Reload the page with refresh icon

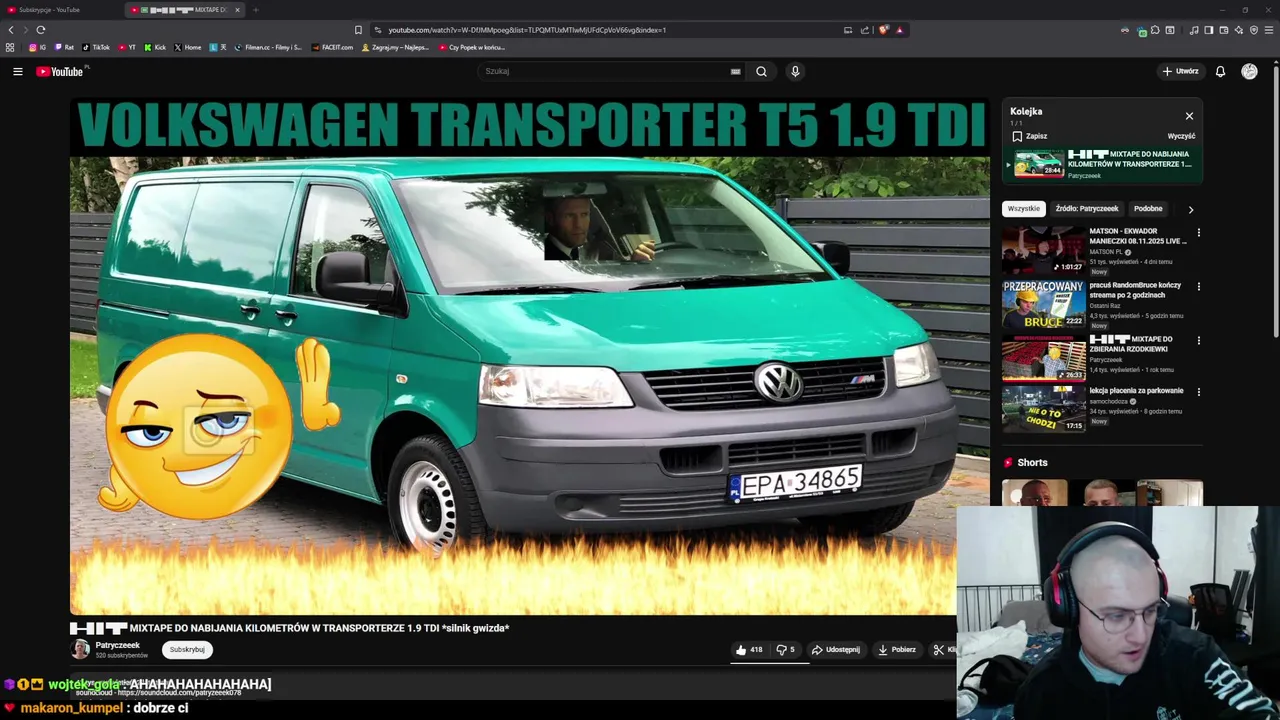[40, 30]
